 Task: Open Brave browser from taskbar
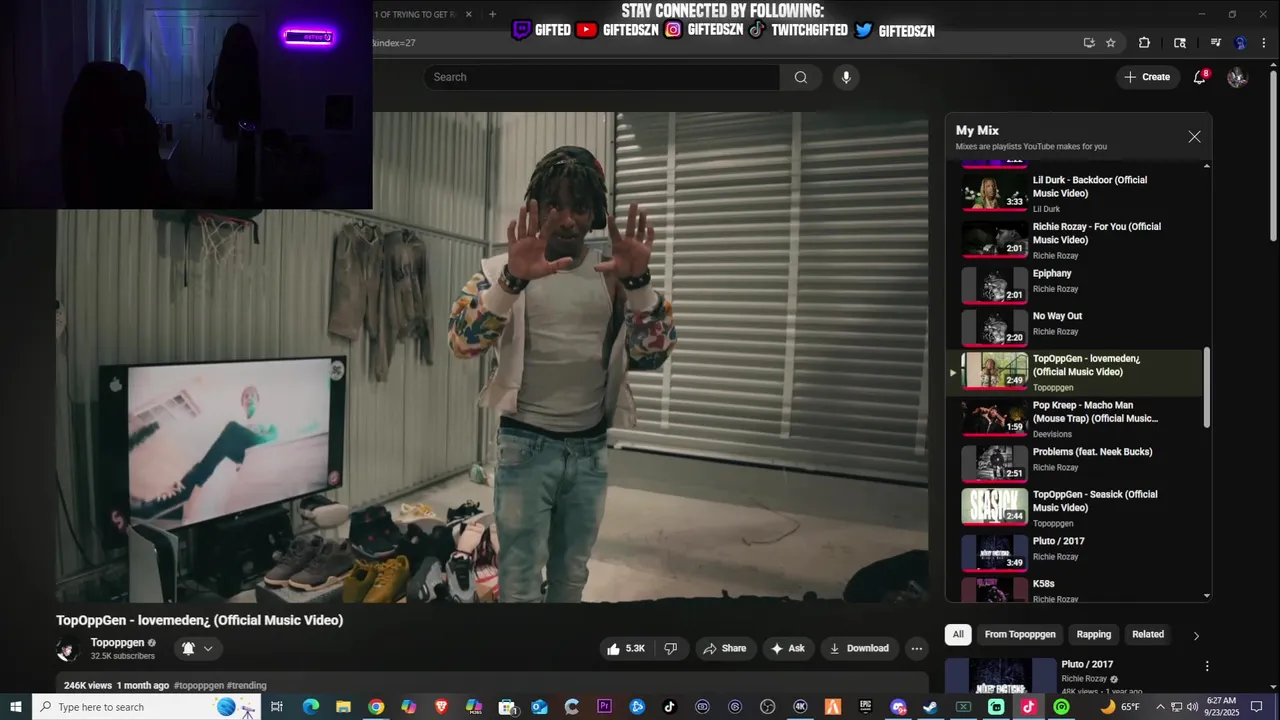pos(441,707)
